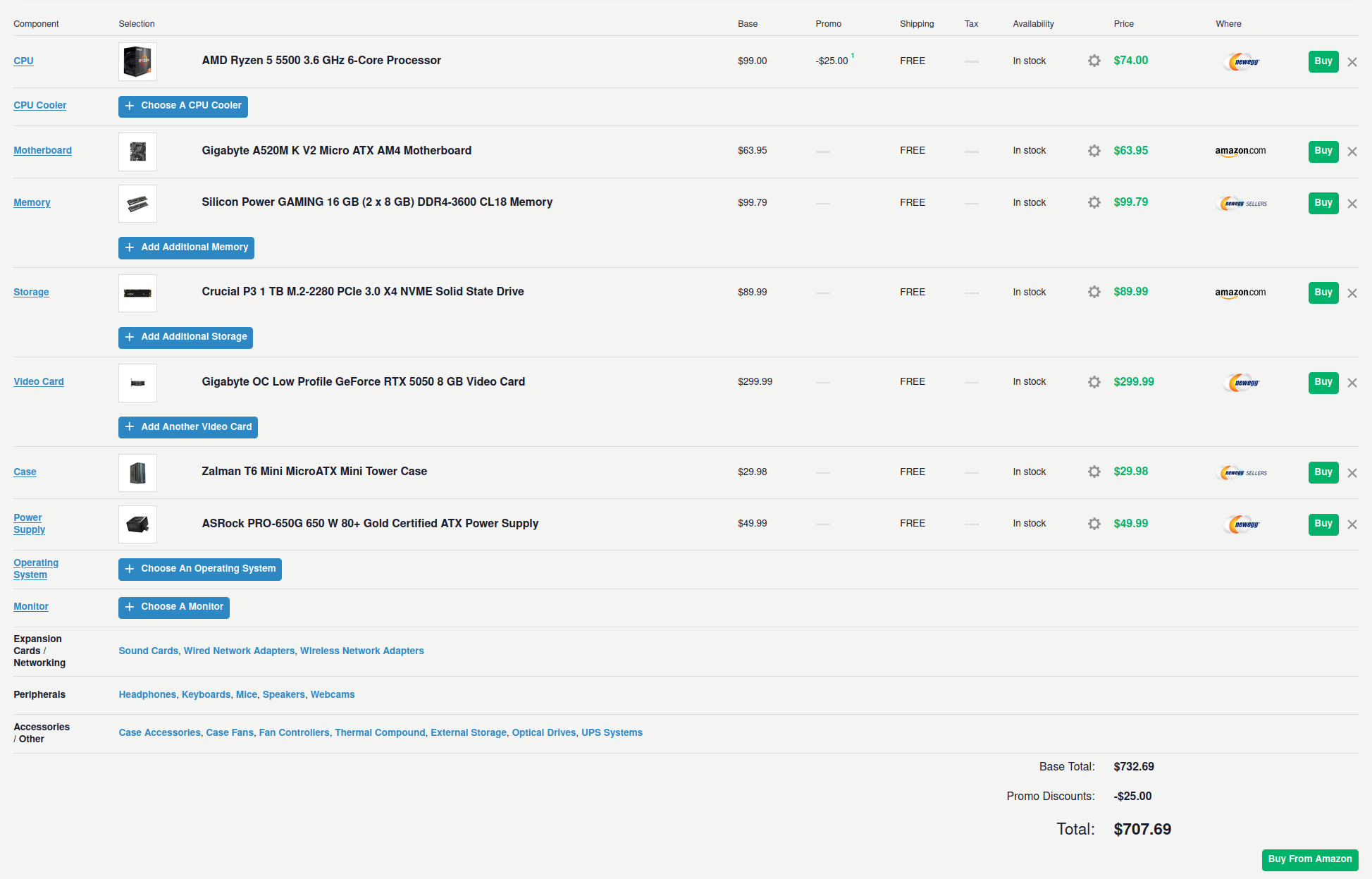Browse UPS Systems link
The height and width of the screenshot is (879, 1372).
tap(612, 732)
